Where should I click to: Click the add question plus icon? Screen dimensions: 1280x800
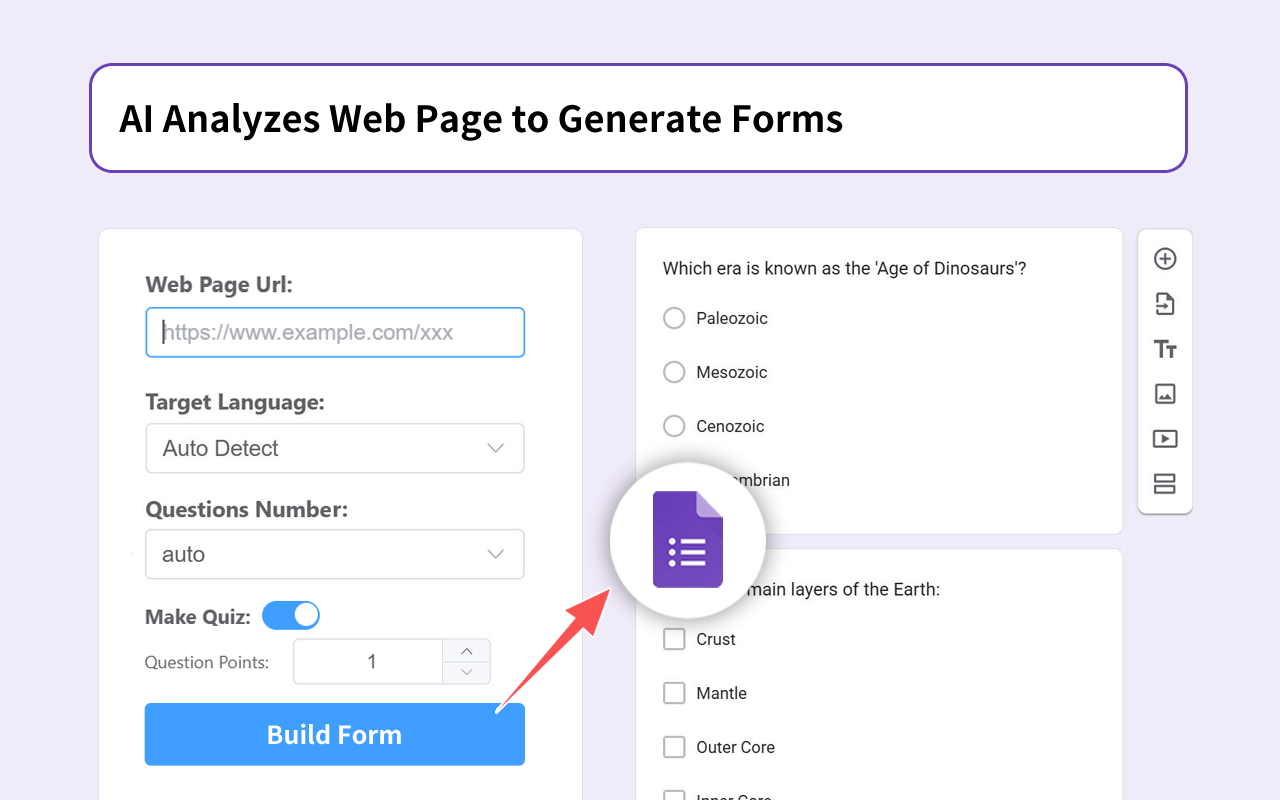click(1165, 259)
